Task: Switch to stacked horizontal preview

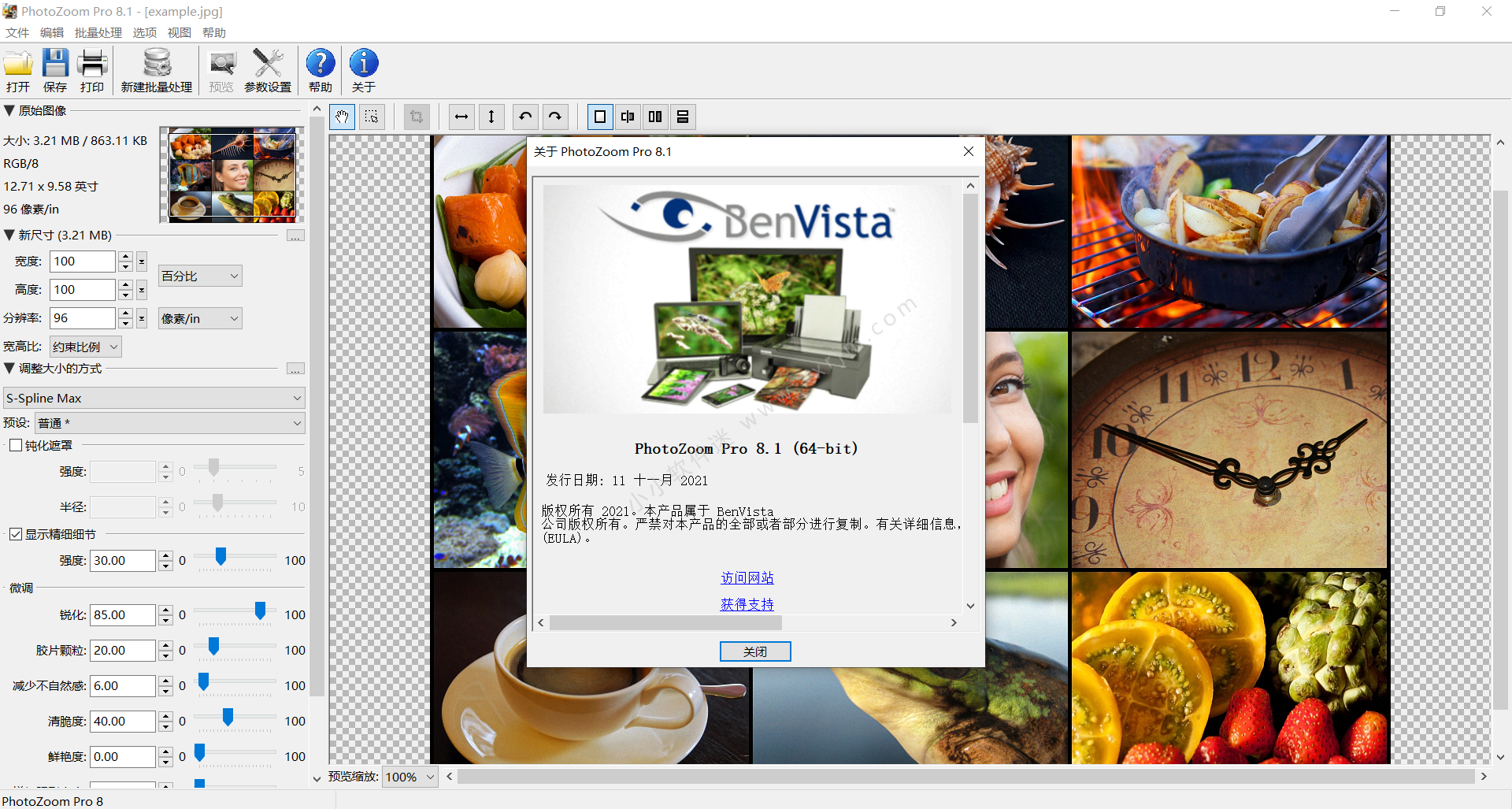Action: [683, 117]
